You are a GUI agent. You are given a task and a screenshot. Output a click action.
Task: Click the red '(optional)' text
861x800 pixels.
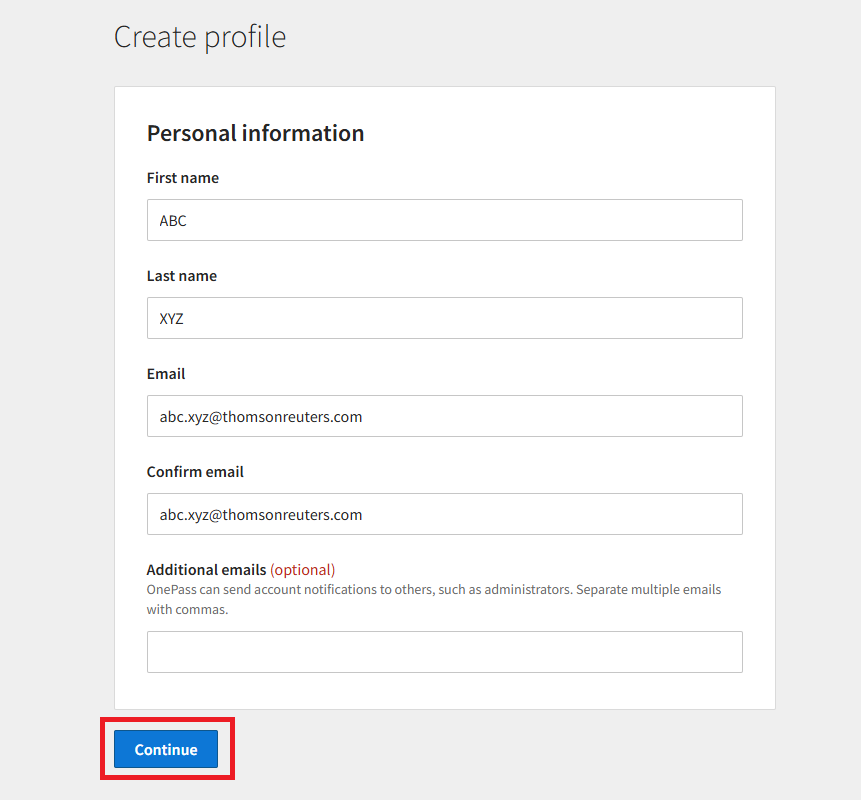click(x=302, y=570)
